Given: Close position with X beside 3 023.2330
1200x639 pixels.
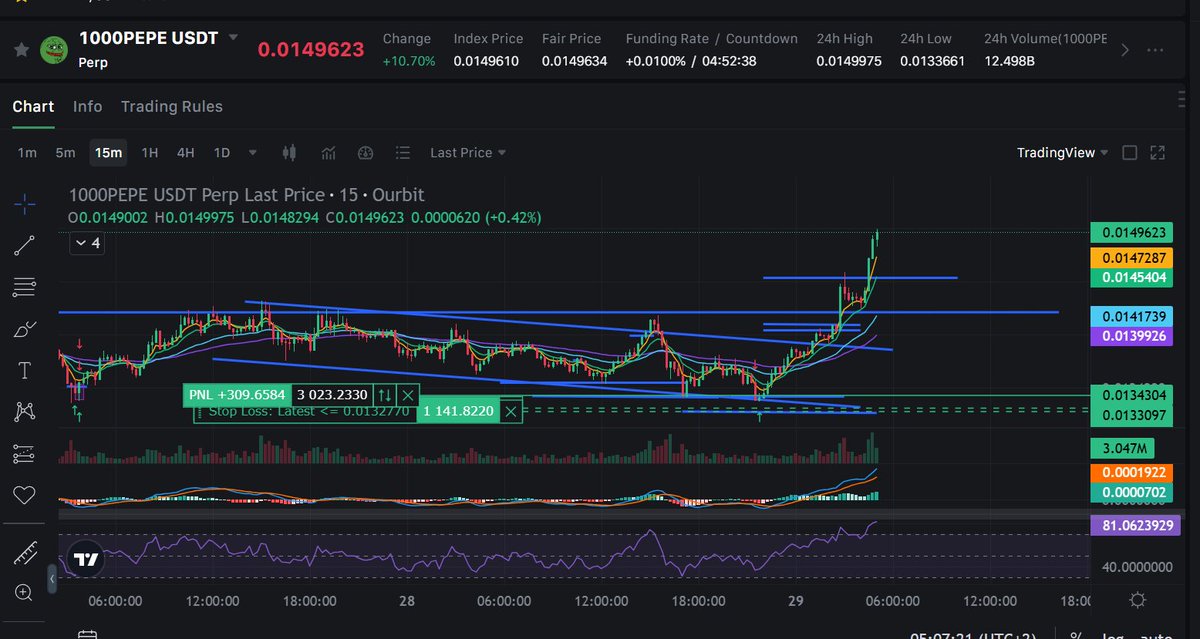Looking at the screenshot, I should point(407,395).
